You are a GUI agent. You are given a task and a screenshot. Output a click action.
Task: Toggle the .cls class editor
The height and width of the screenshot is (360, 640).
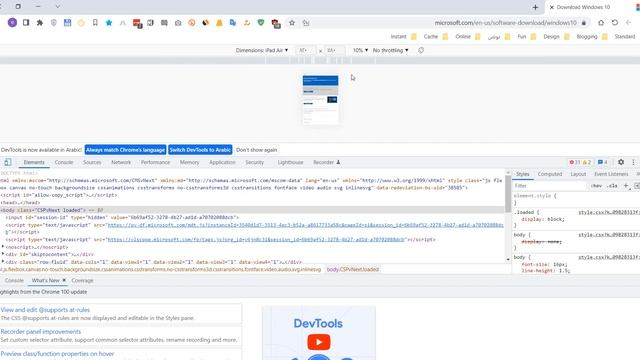coord(612,186)
